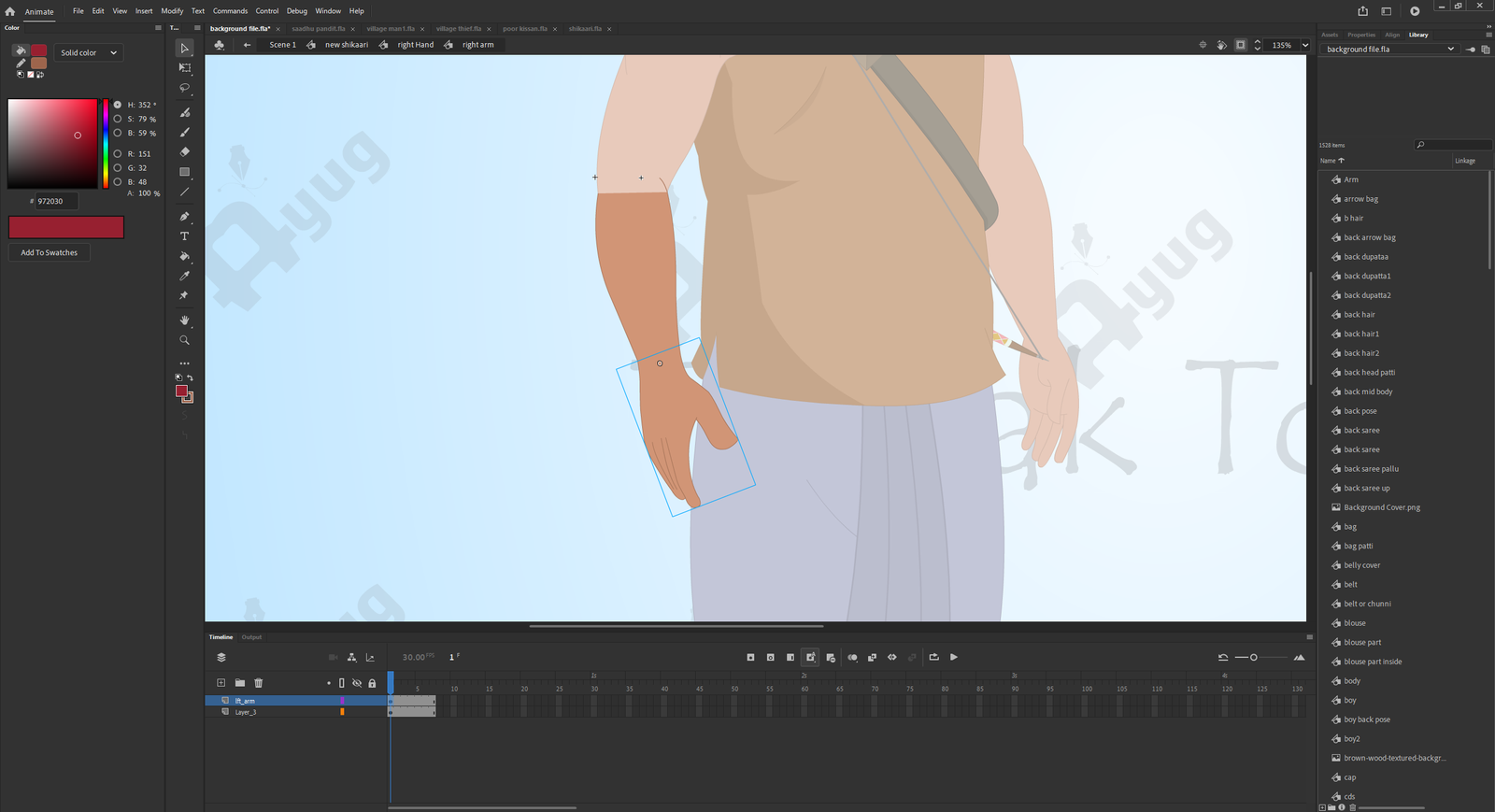Select the Eraser tool in toolbar

(x=184, y=151)
